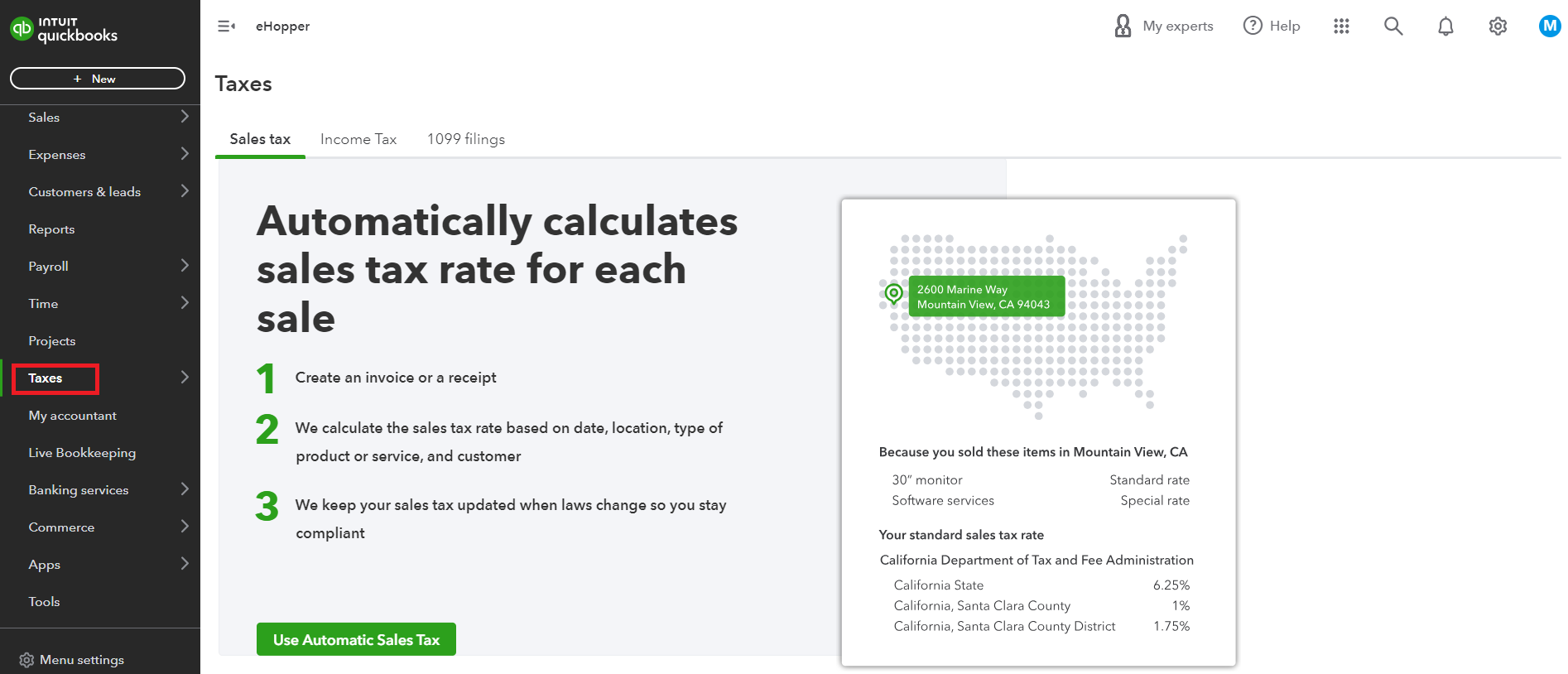Open the My experts icon
This screenshot has width=1568, height=674.
(x=1123, y=26)
